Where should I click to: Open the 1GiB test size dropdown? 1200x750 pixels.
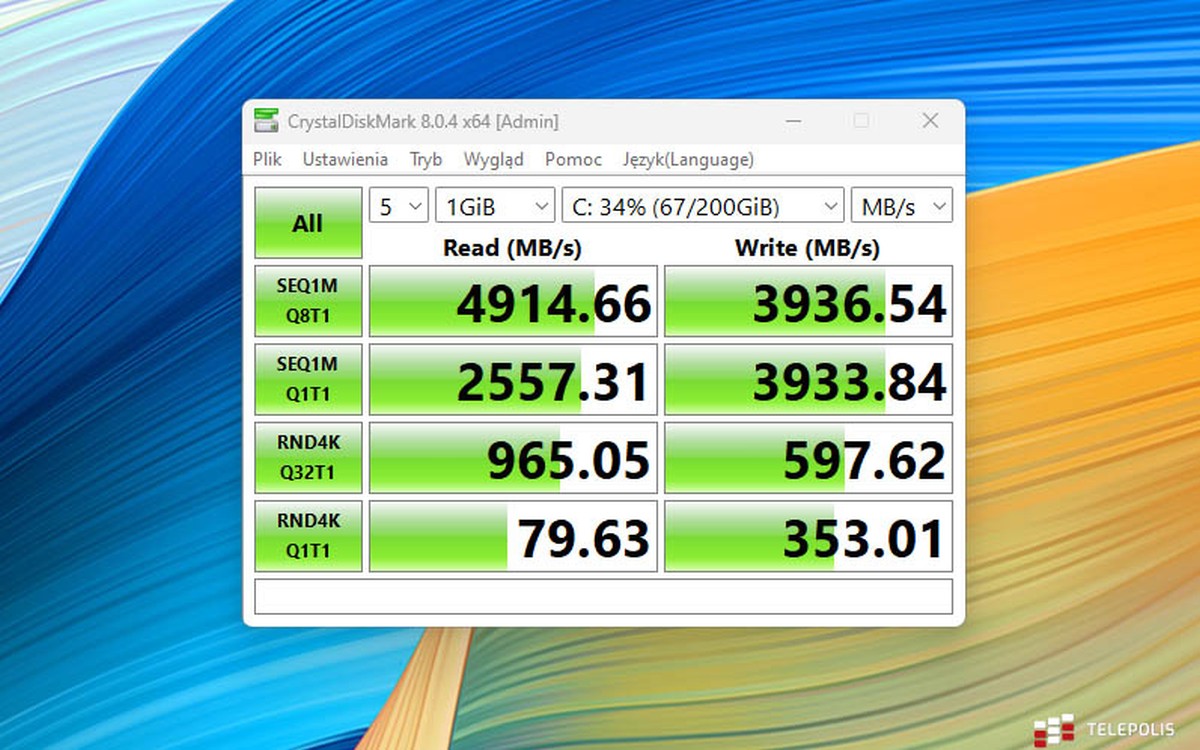click(x=495, y=206)
